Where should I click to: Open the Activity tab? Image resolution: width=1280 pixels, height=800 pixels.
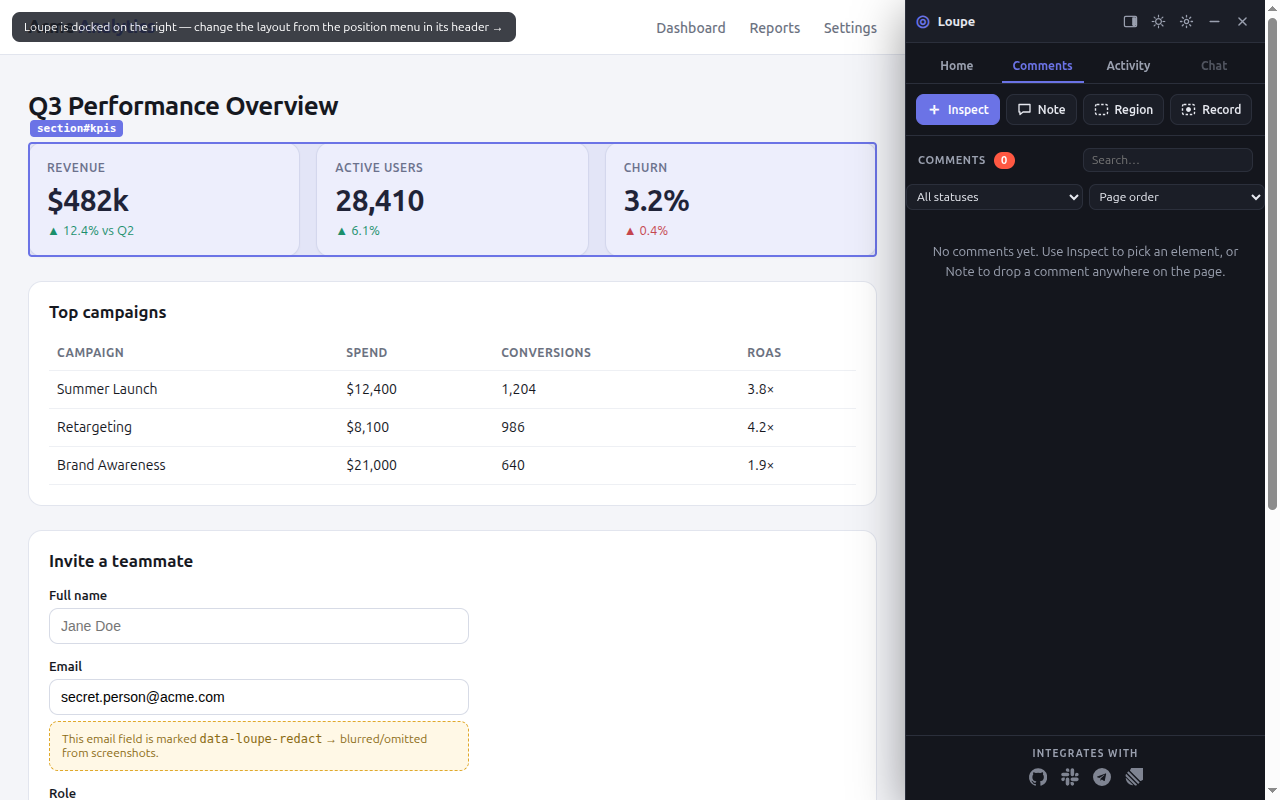(1128, 66)
